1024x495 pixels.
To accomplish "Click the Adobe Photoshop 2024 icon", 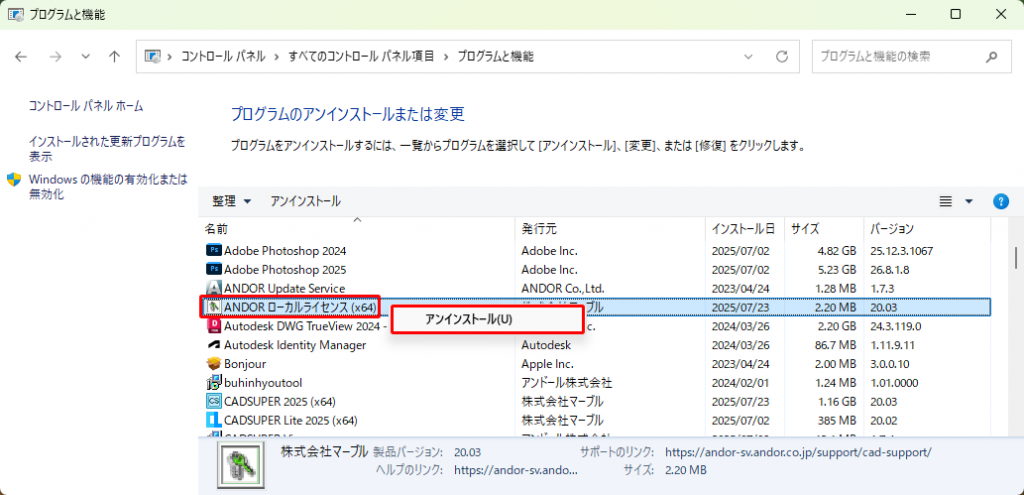I will [x=214, y=250].
